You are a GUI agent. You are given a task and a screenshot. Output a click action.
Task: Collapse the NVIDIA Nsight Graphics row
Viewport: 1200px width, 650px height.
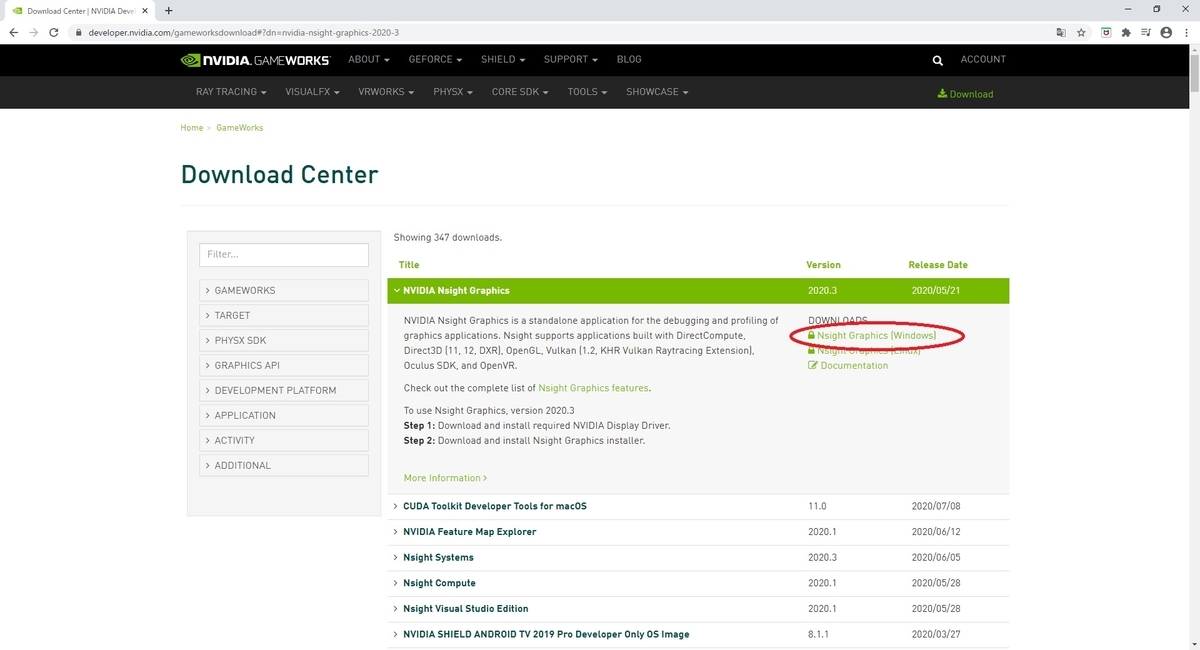[x=698, y=291]
